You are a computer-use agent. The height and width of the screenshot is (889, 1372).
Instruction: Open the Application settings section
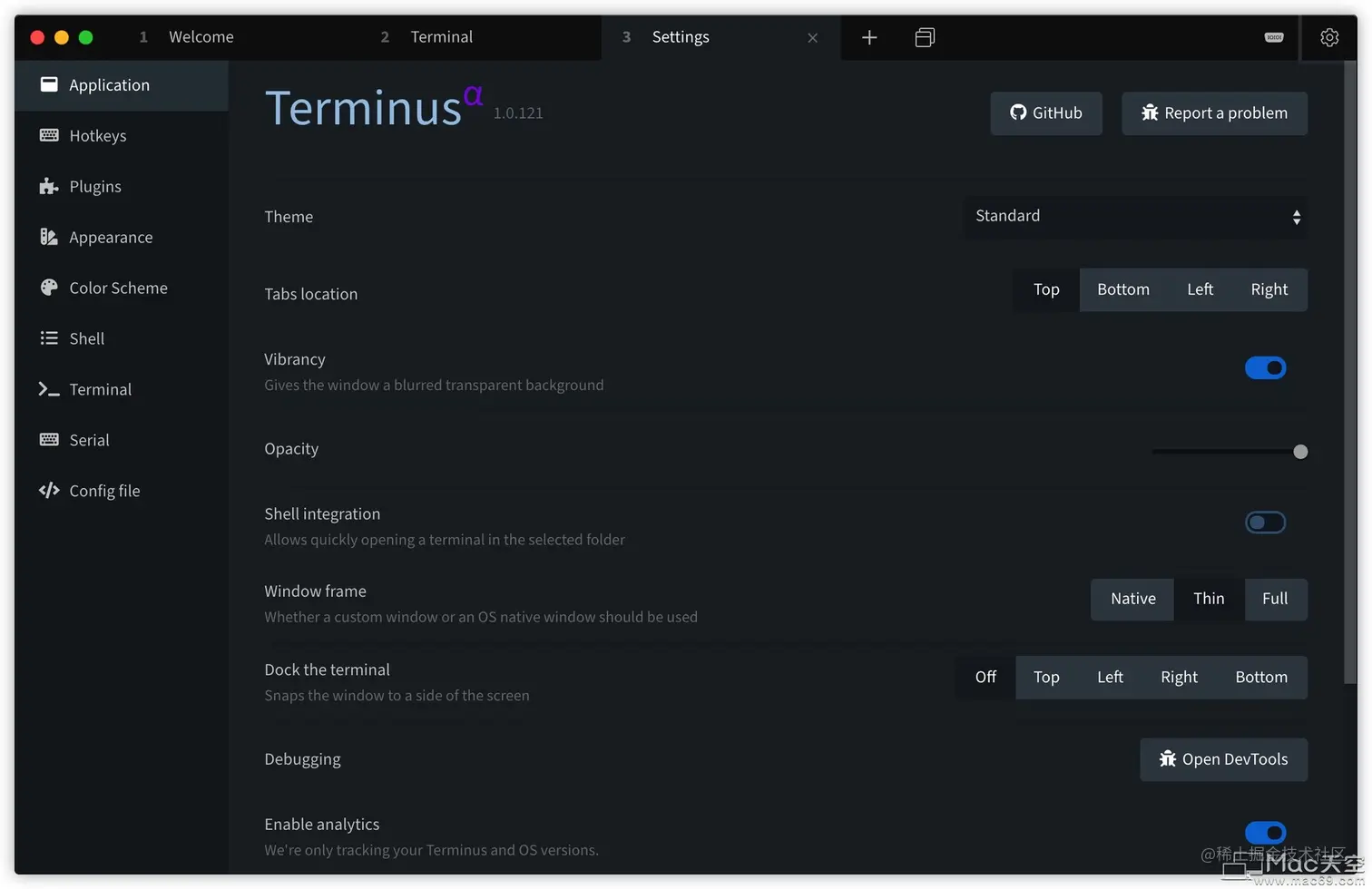[122, 85]
